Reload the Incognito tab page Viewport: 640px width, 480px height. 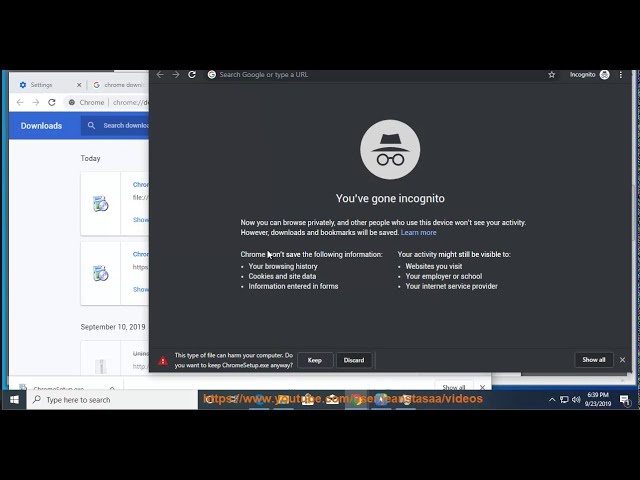[192, 75]
